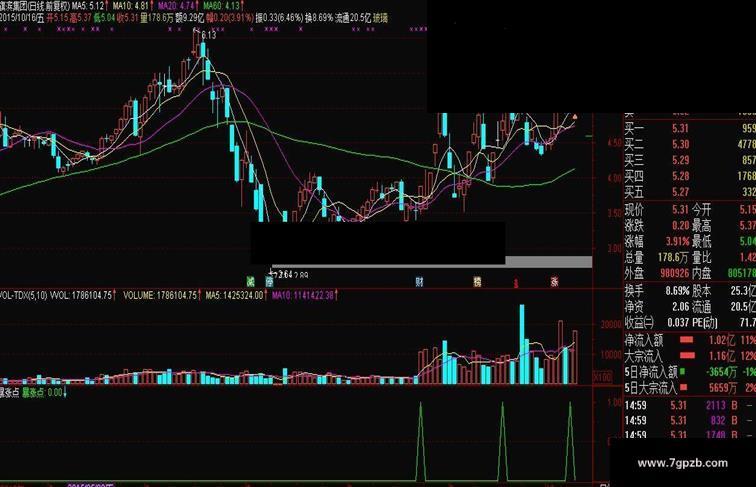
Task: Click the cyan event marker beside 3.64
Action: pyautogui.click(x=269, y=281)
